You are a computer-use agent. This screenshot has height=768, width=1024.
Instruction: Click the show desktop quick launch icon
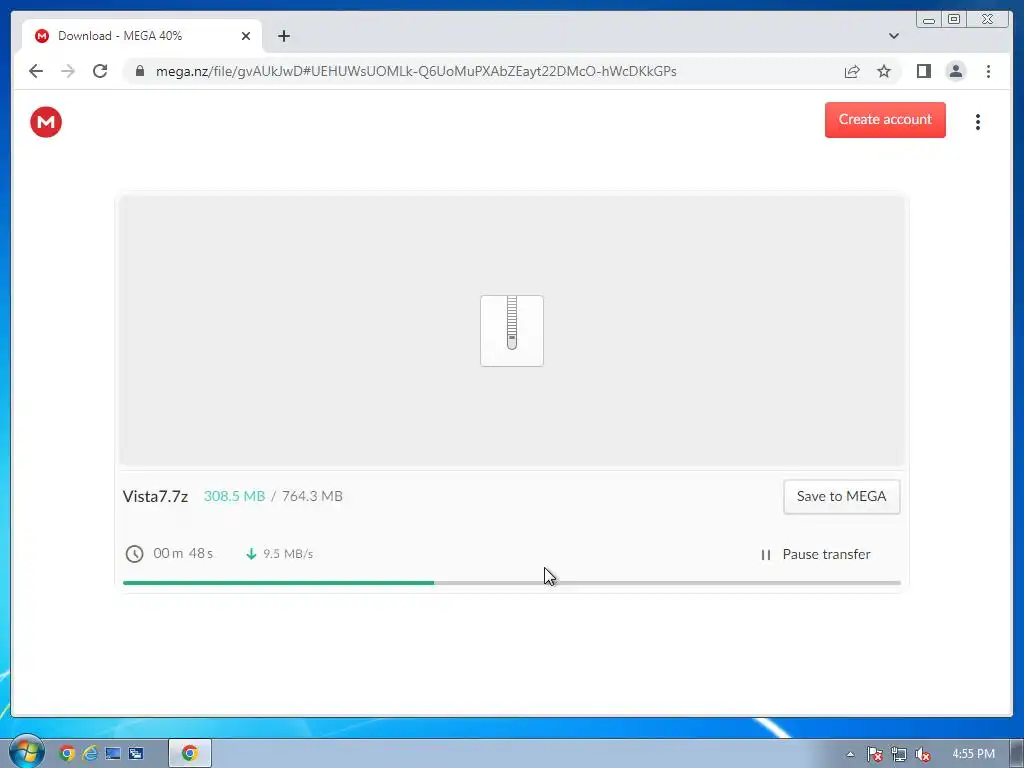(113, 753)
